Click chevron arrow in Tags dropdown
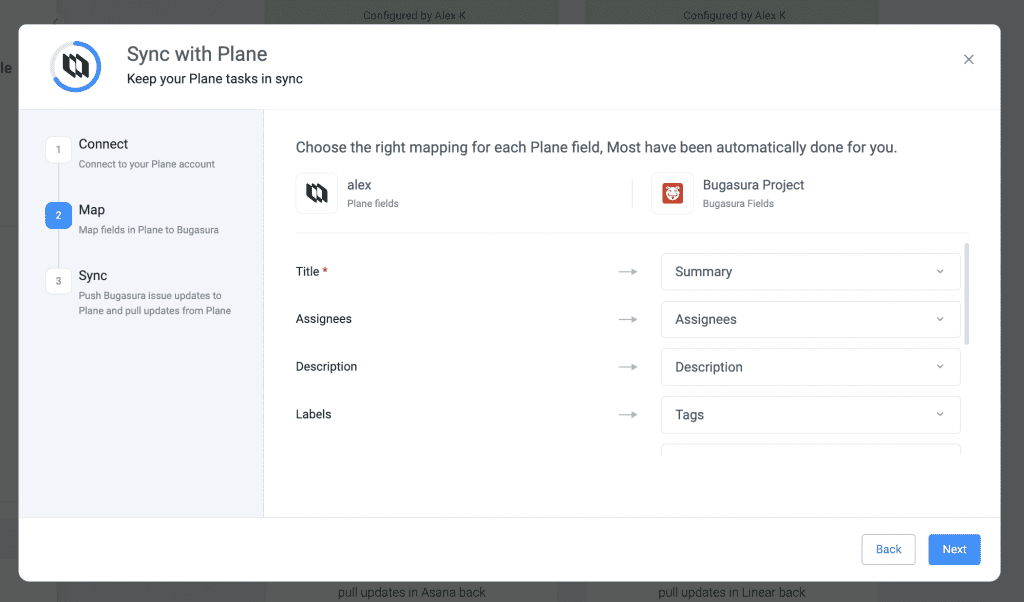The height and width of the screenshot is (602, 1024). 940,415
